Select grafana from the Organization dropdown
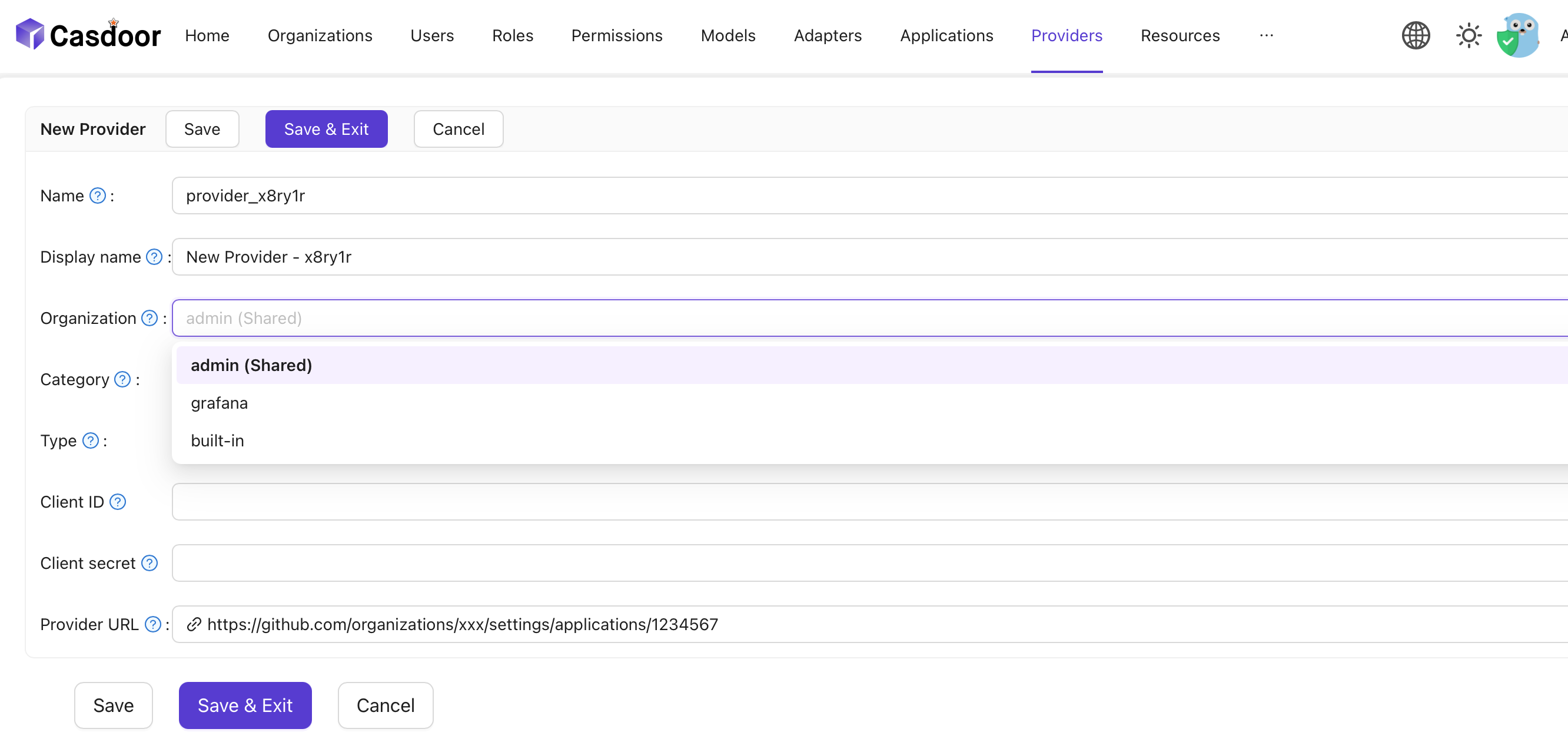This screenshot has width=1568, height=742. pos(218,403)
